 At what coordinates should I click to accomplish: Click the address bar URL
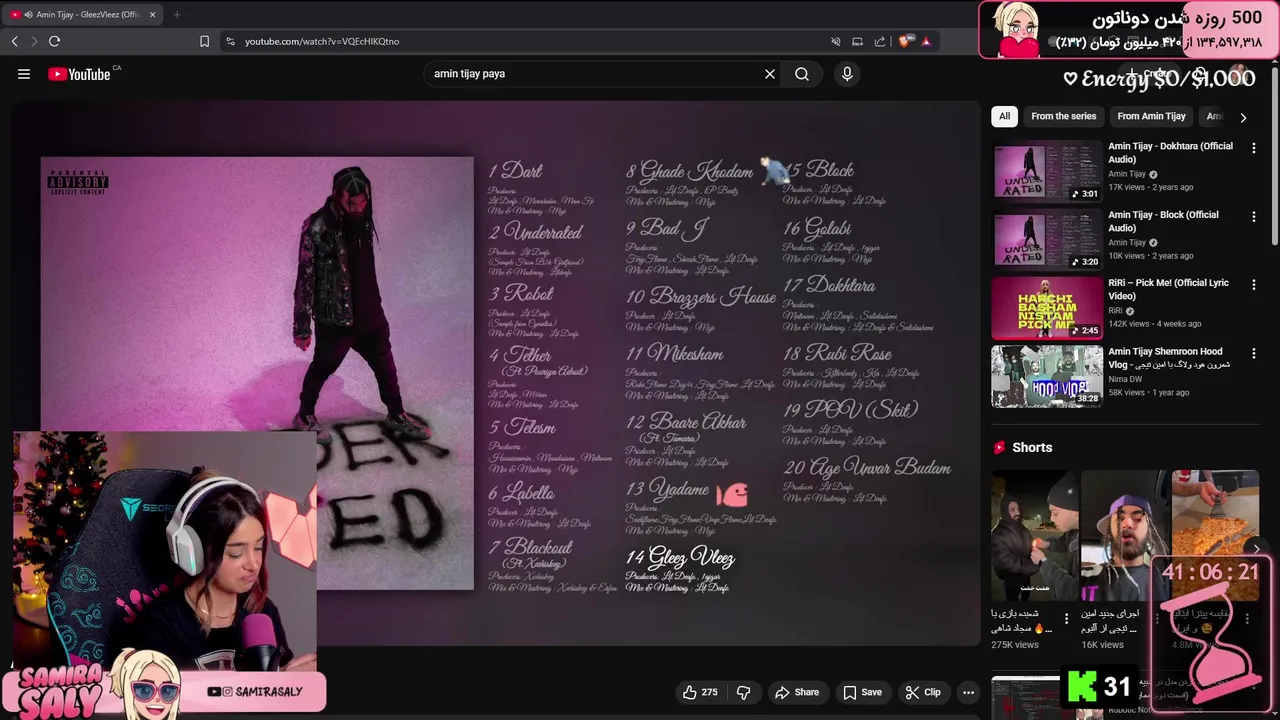click(322, 41)
